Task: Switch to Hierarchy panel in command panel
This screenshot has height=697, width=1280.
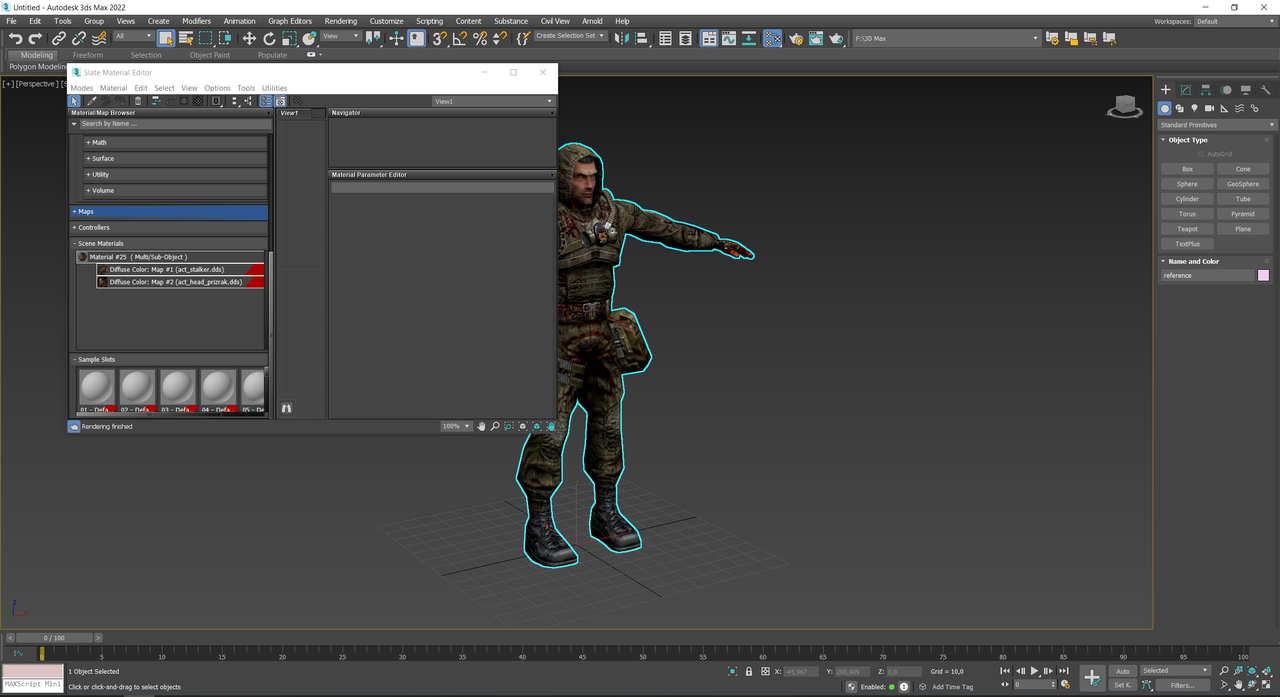Action: [x=1206, y=90]
